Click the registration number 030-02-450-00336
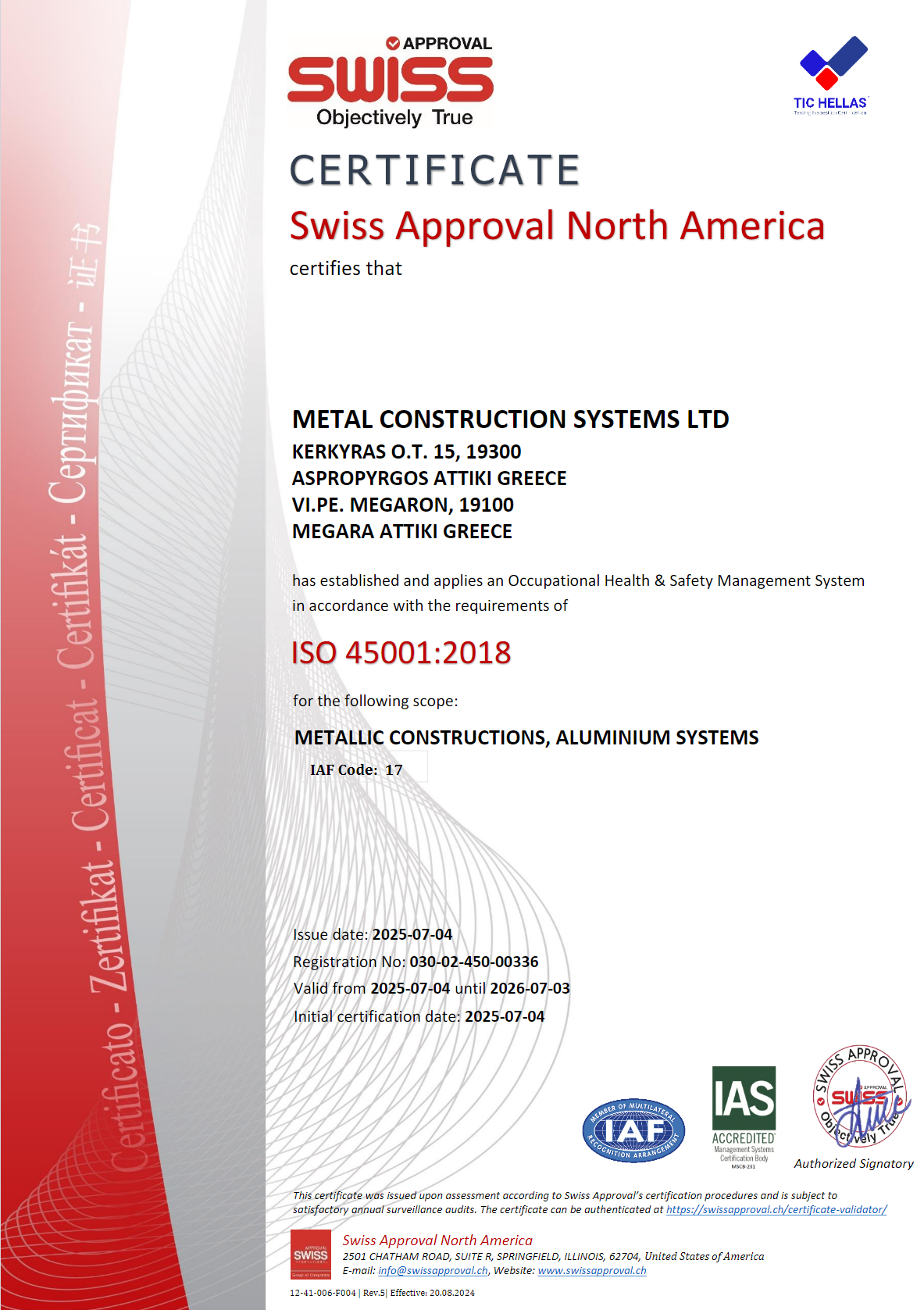The width and height of the screenshot is (924, 1310). [473, 962]
